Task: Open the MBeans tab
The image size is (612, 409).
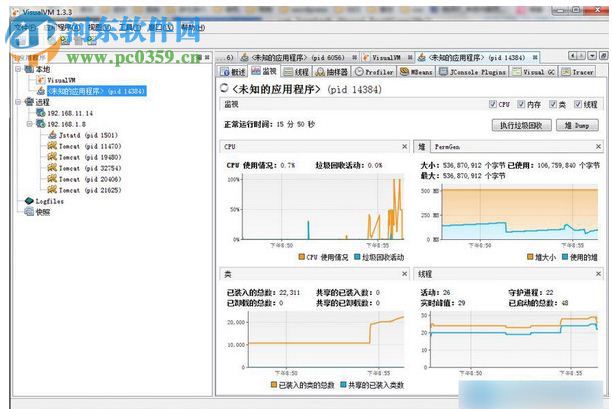Action: pos(416,72)
